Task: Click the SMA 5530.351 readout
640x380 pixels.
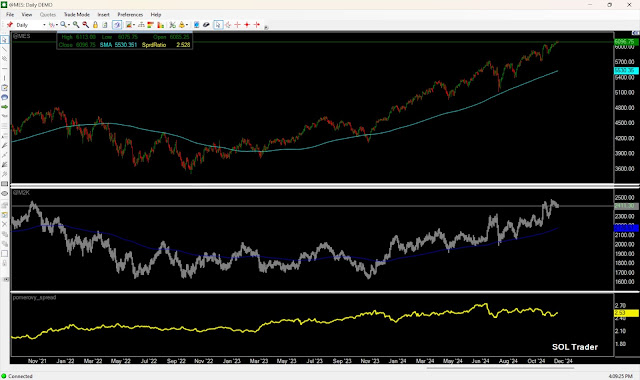Action: [118, 45]
